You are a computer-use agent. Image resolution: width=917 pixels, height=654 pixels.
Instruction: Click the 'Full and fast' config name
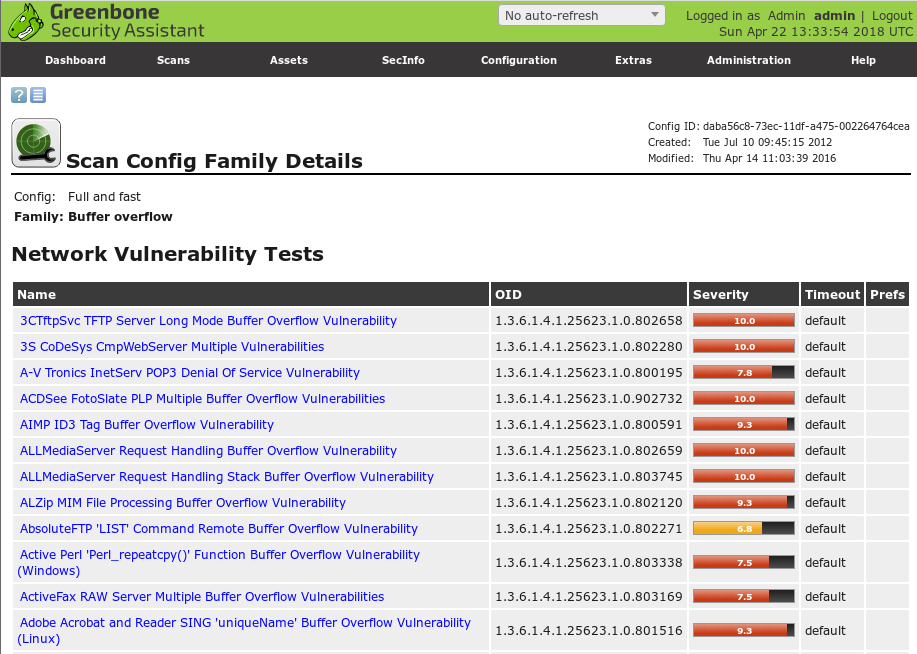pyautogui.click(x=104, y=197)
